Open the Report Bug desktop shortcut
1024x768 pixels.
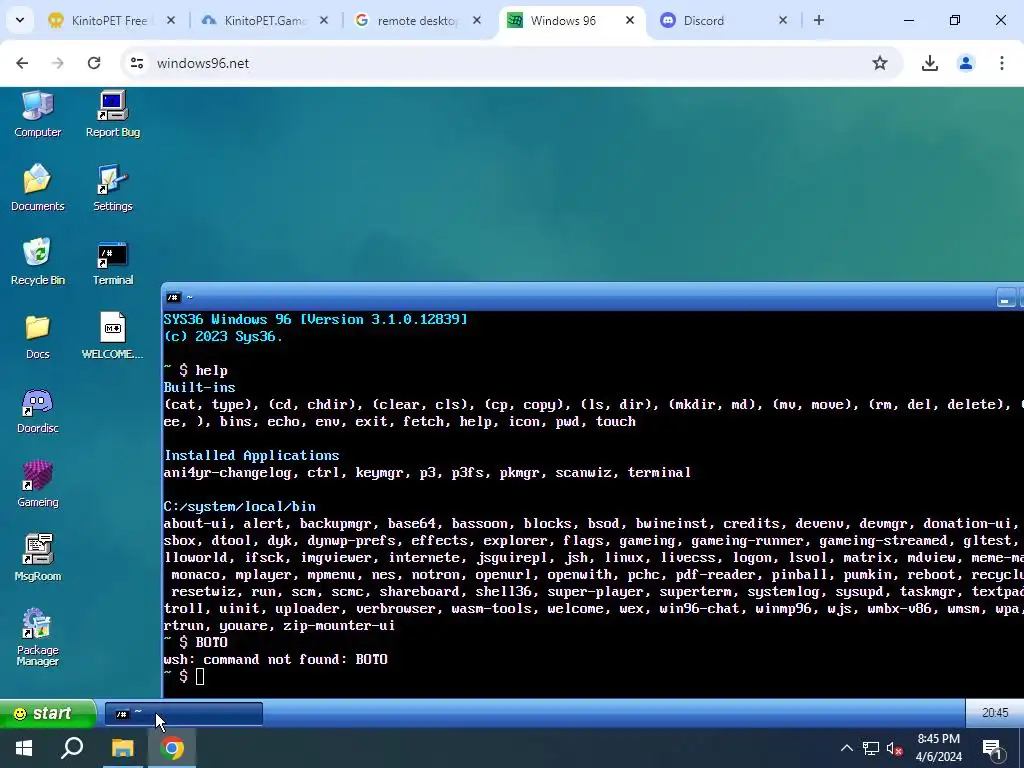[112, 112]
